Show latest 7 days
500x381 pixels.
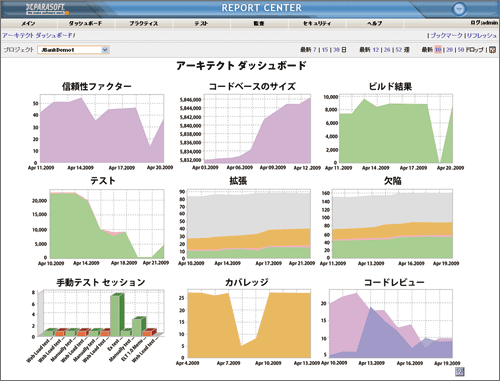coord(315,50)
